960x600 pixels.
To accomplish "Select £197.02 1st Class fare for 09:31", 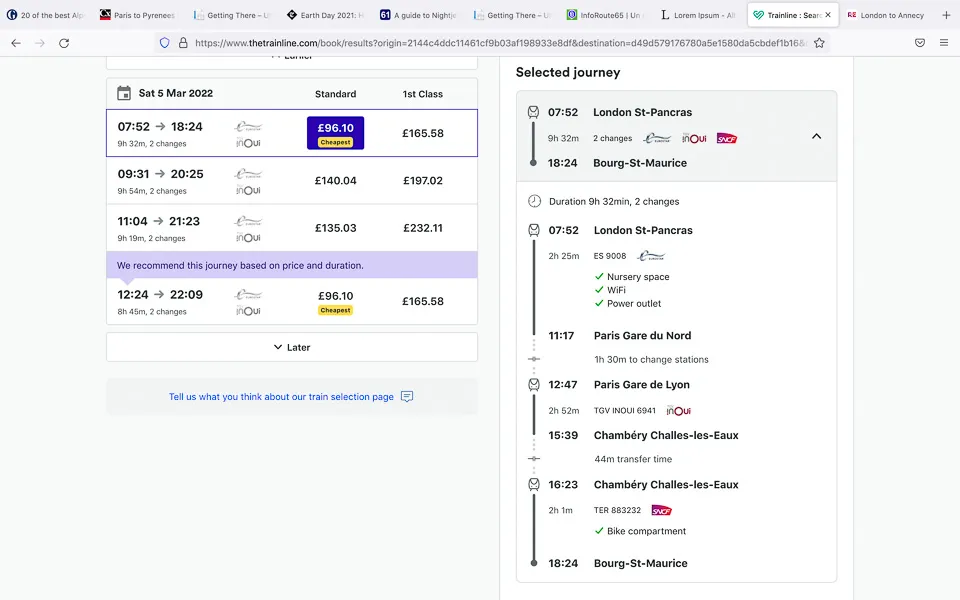I will tap(422, 181).
